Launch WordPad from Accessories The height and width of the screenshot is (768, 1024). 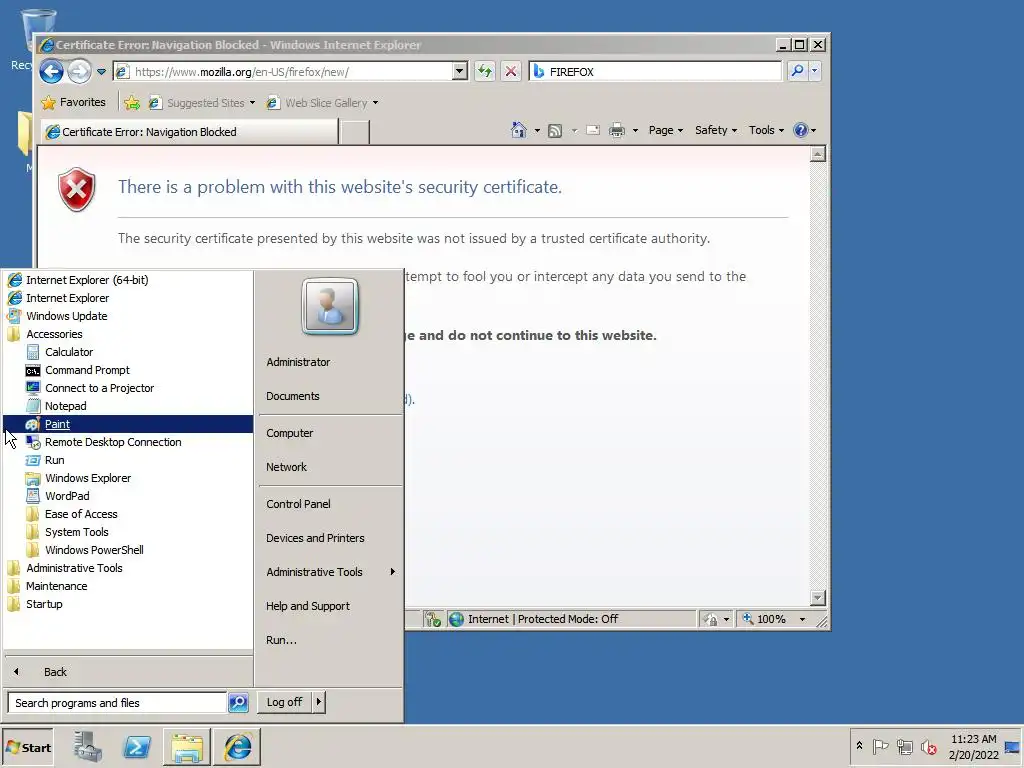pos(128,496)
